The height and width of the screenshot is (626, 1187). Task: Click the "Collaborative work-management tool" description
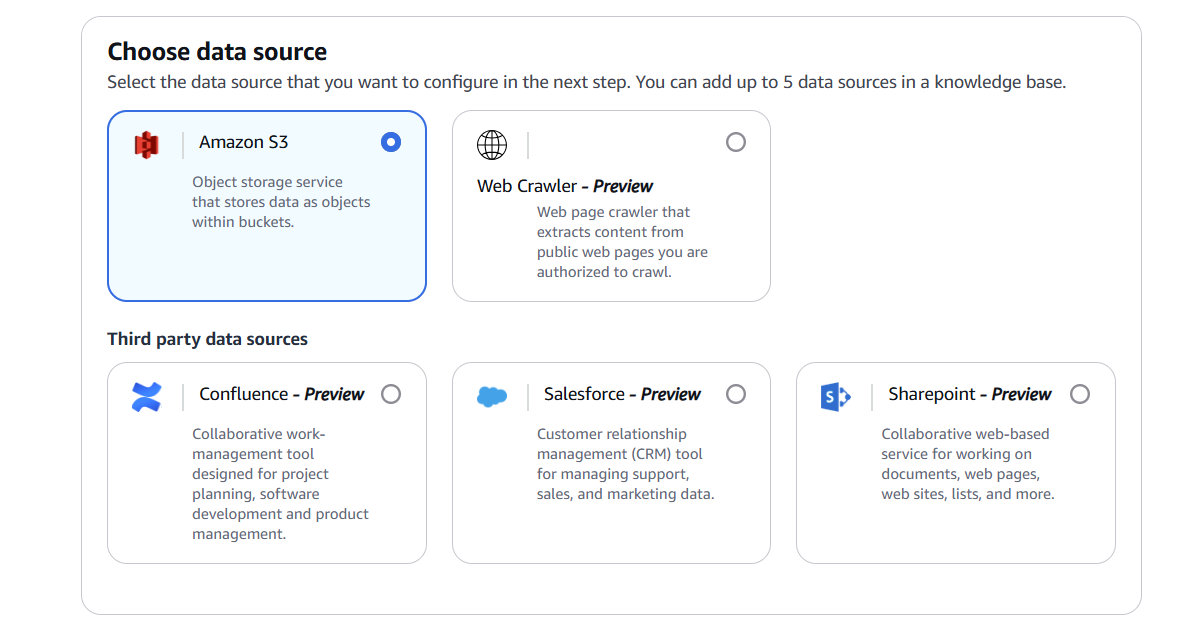[280, 484]
